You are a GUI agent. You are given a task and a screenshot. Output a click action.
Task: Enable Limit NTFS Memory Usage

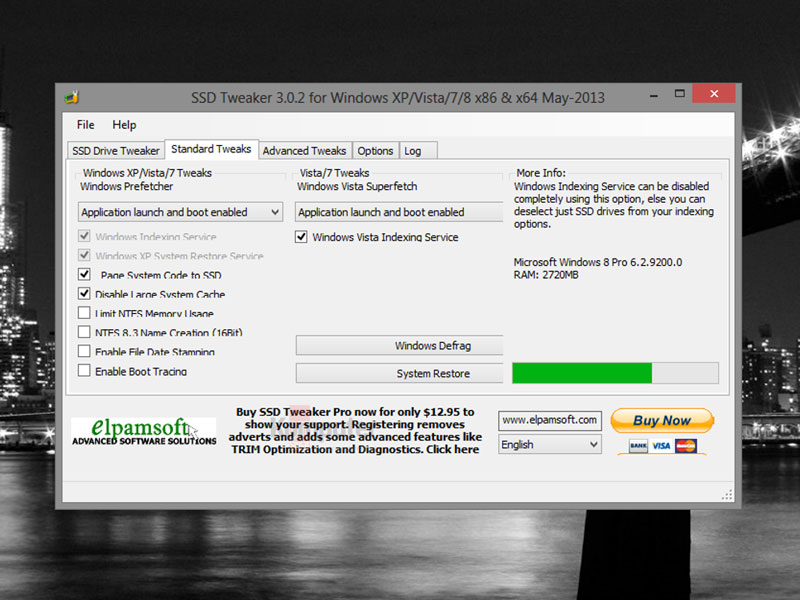coord(84,312)
